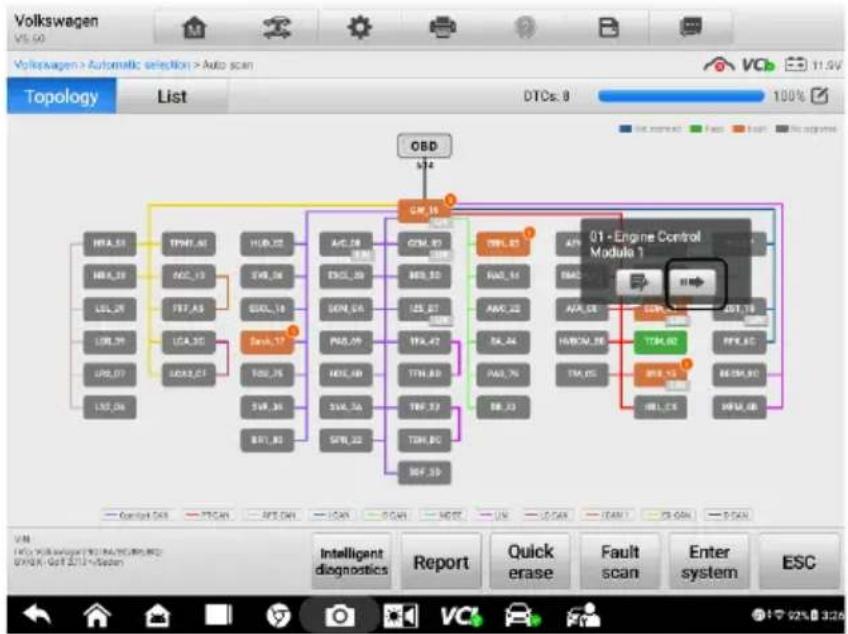Click the Fault scan button
Screen dimensions: 848x634
point(620,562)
